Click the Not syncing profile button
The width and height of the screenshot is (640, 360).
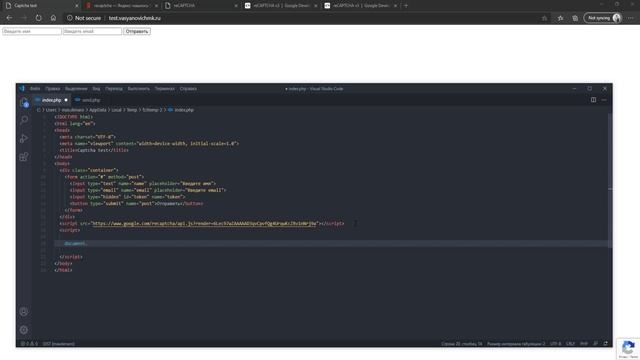click(604, 18)
